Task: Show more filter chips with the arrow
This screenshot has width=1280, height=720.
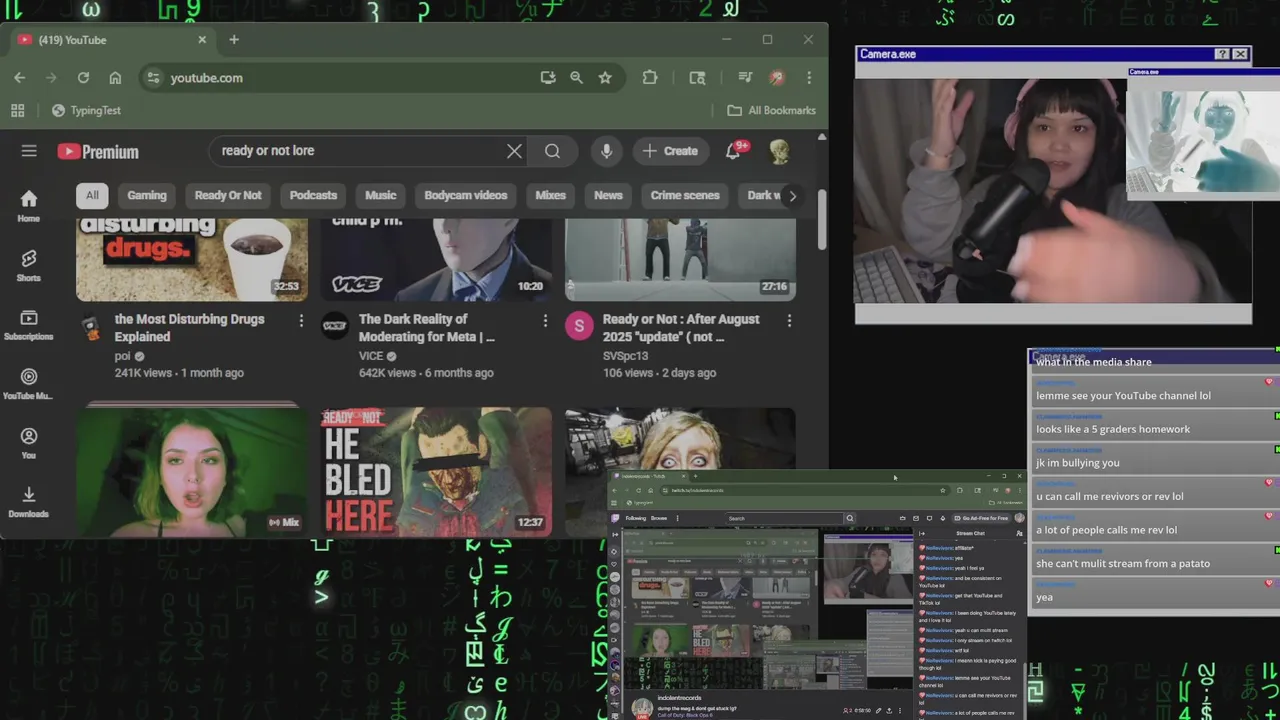Action: pyautogui.click(x=792, y=196)
